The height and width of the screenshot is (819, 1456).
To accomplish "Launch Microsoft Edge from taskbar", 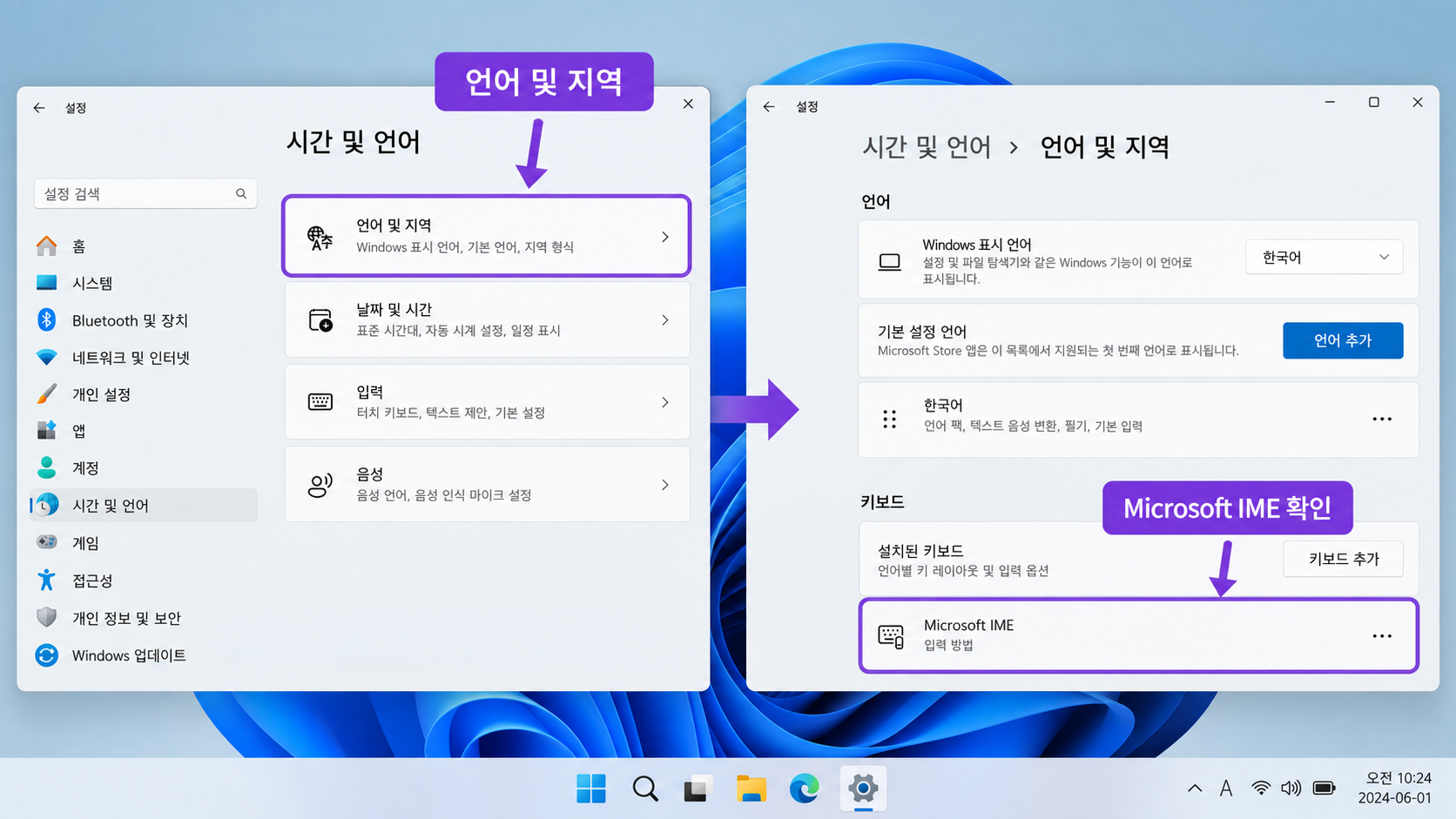I will coord(804,789).
